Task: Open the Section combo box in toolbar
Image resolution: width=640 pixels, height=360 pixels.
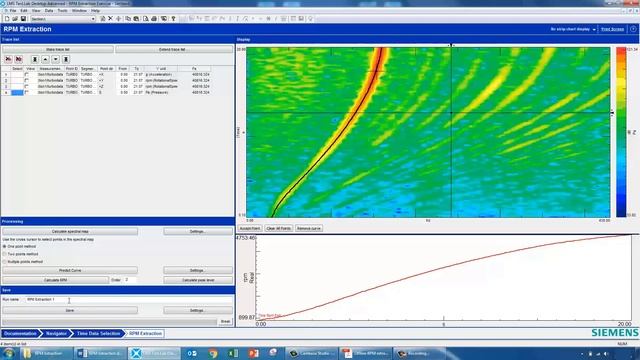Action: click(63, 19)
